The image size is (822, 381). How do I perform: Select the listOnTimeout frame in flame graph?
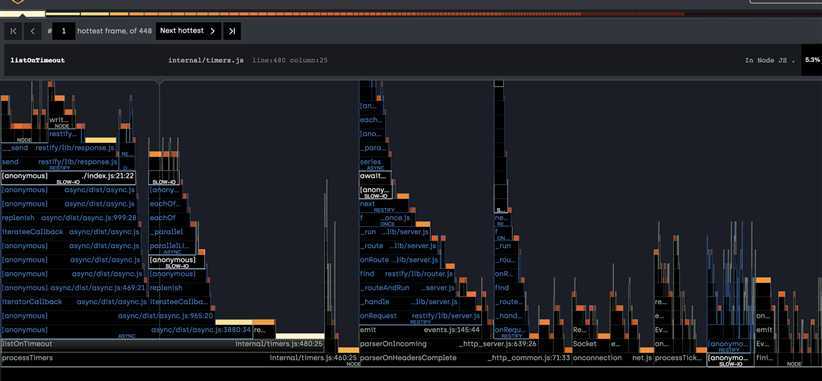(162, 344)
